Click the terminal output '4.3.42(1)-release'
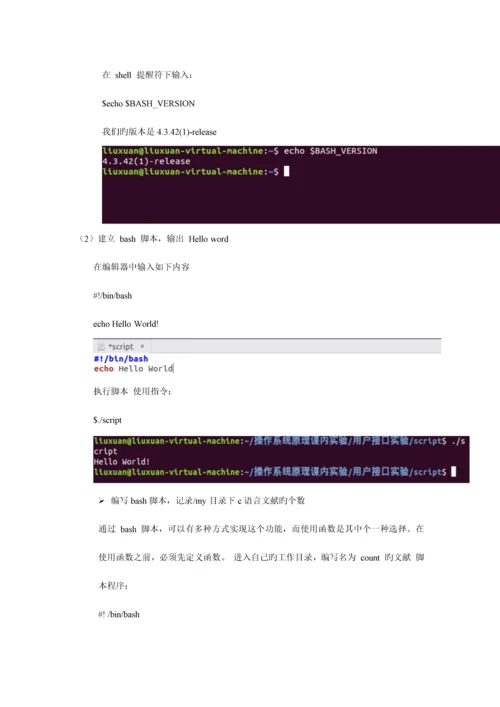Image resolution: width=500 pixels, height=707 pixels. click(147, 161)
